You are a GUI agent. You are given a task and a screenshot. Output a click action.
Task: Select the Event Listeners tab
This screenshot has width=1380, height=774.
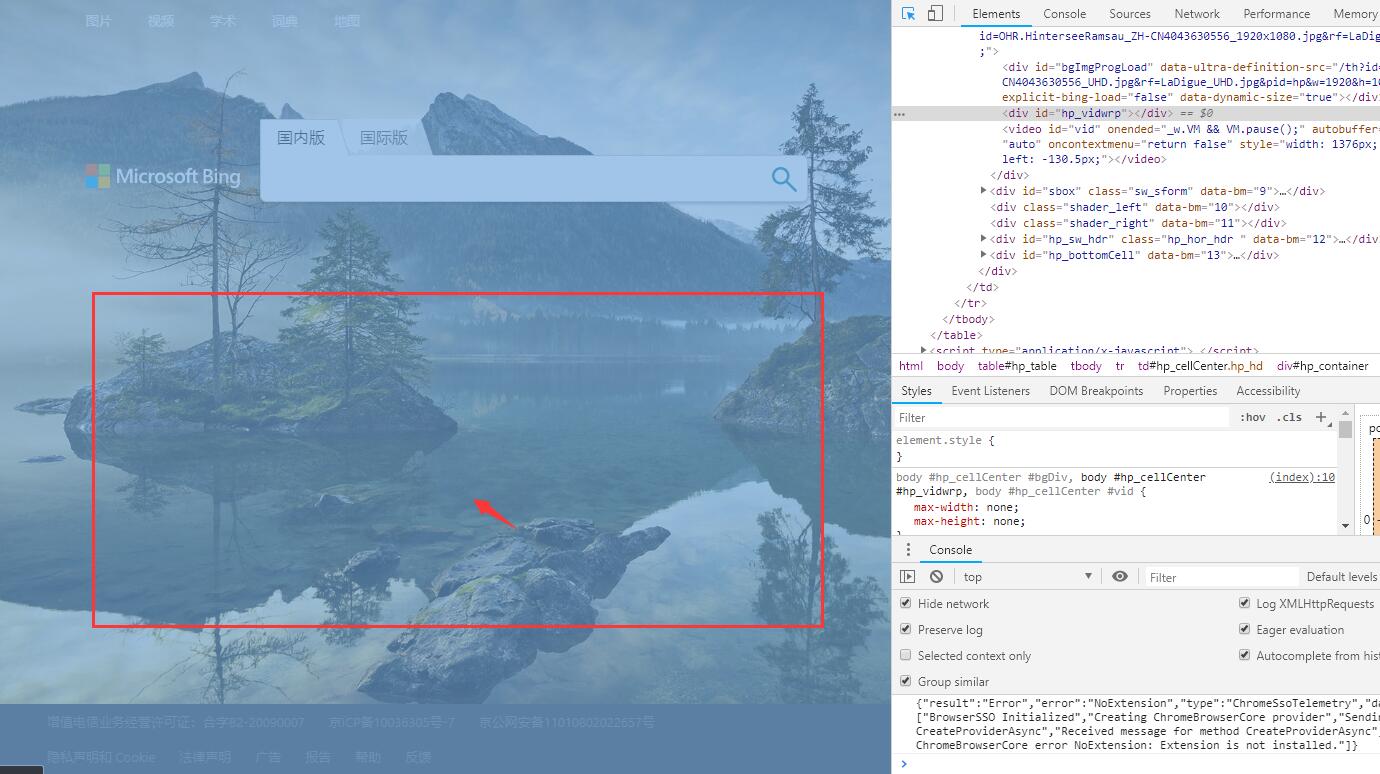coord(990,391)
